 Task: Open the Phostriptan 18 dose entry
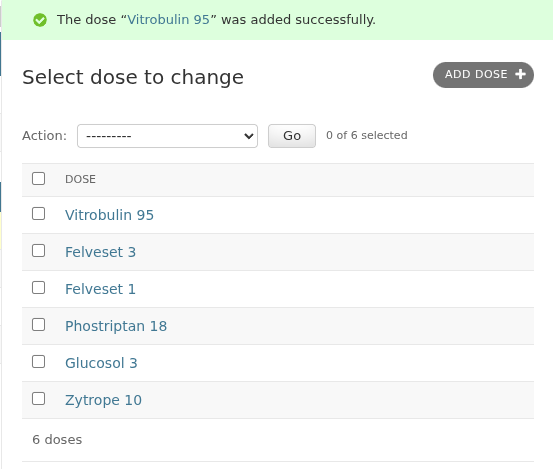pos(116,326)
